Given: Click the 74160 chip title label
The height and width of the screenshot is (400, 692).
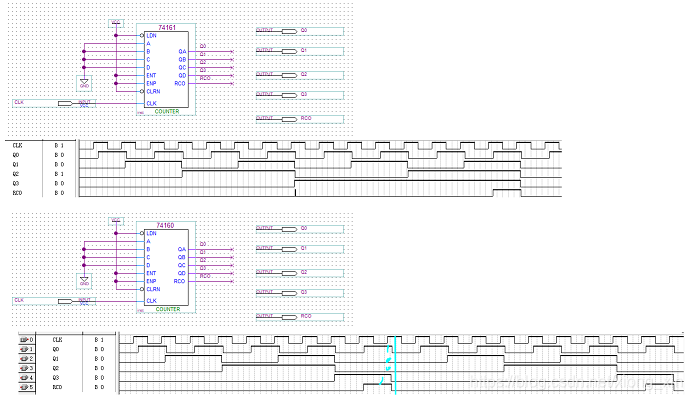Looking at the screenshot, I should pyautogui.click(x=165, y=225).
